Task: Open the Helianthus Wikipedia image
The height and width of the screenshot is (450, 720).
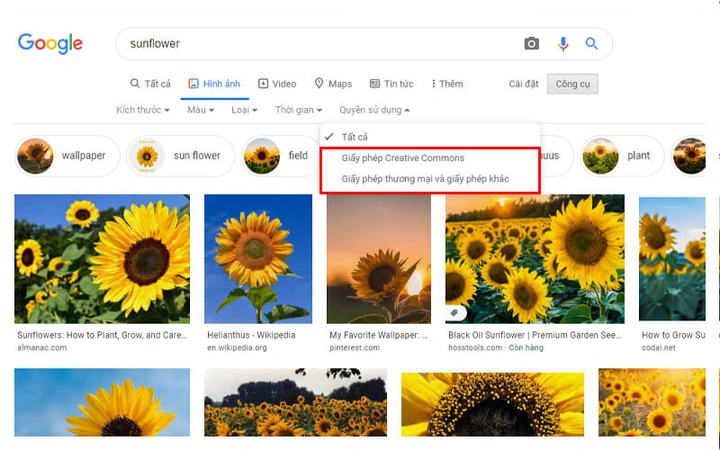Action: point(258,259)
